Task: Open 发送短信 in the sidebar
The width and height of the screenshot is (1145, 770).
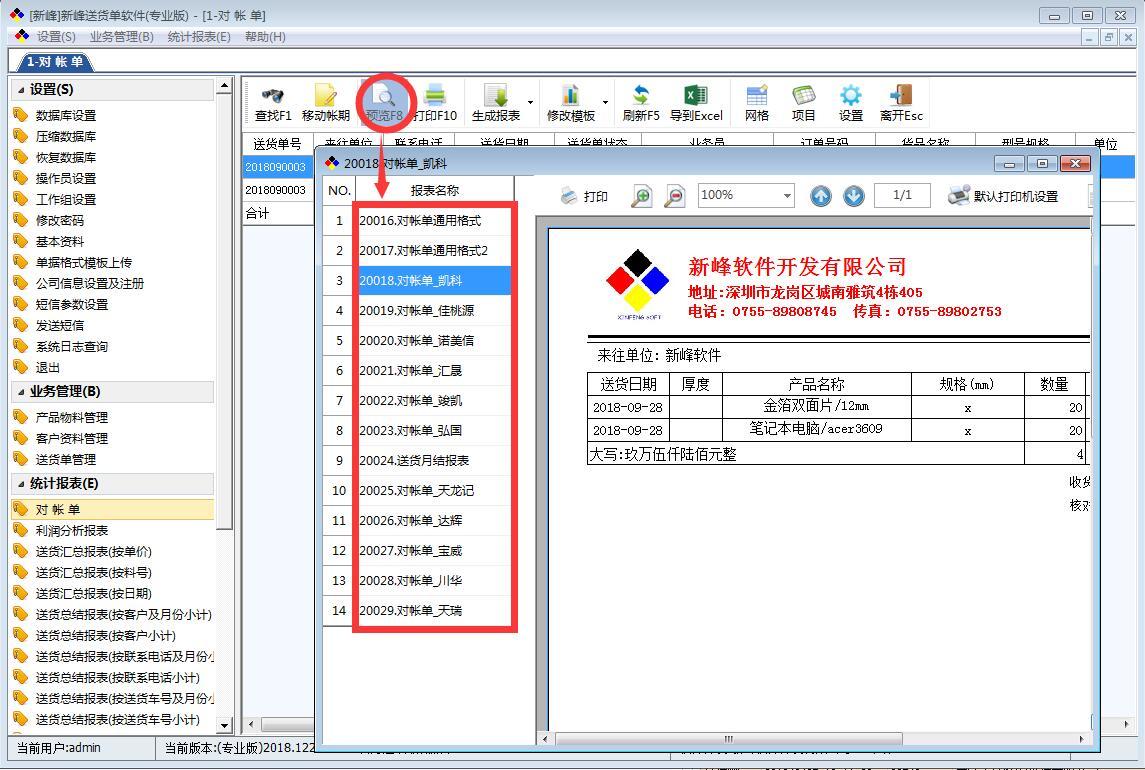Action: pos(60,326)
